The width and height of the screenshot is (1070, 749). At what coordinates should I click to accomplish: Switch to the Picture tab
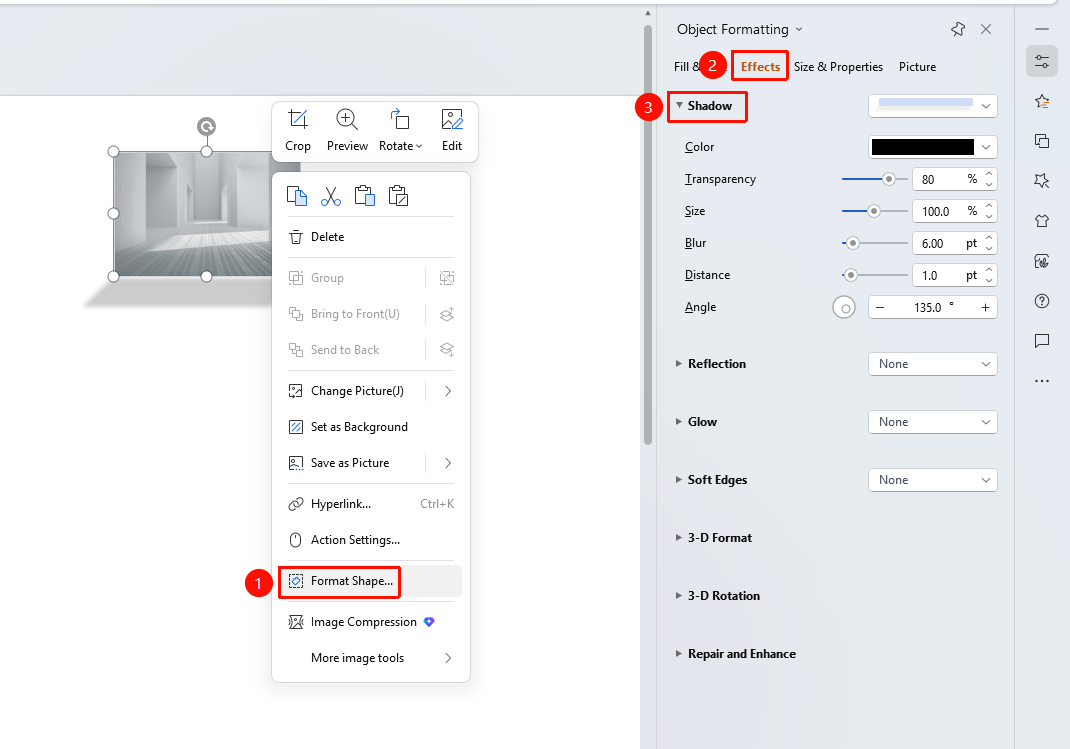tap(917, 67)
